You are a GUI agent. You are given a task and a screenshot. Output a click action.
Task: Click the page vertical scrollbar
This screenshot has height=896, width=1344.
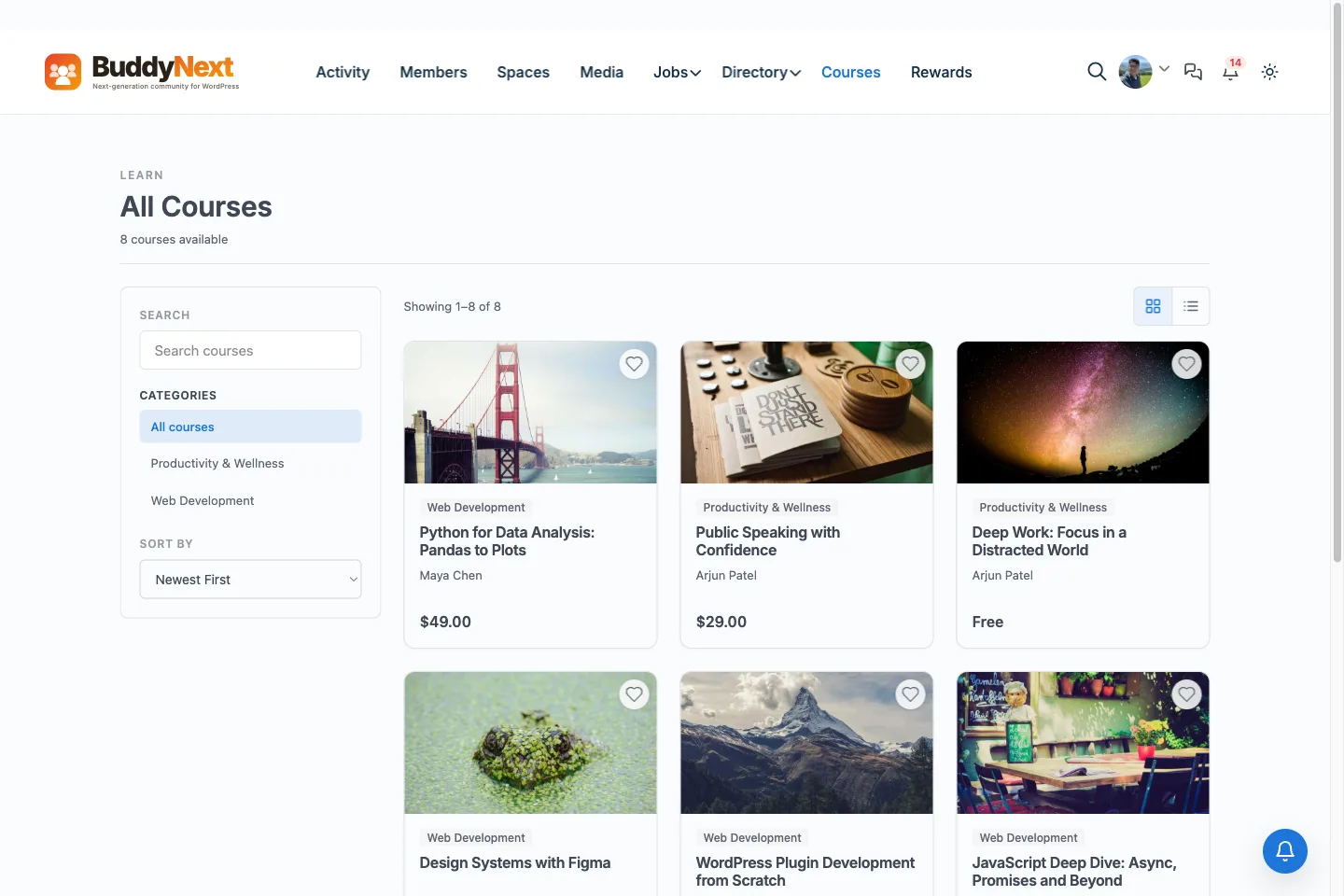pos(1337,284)
